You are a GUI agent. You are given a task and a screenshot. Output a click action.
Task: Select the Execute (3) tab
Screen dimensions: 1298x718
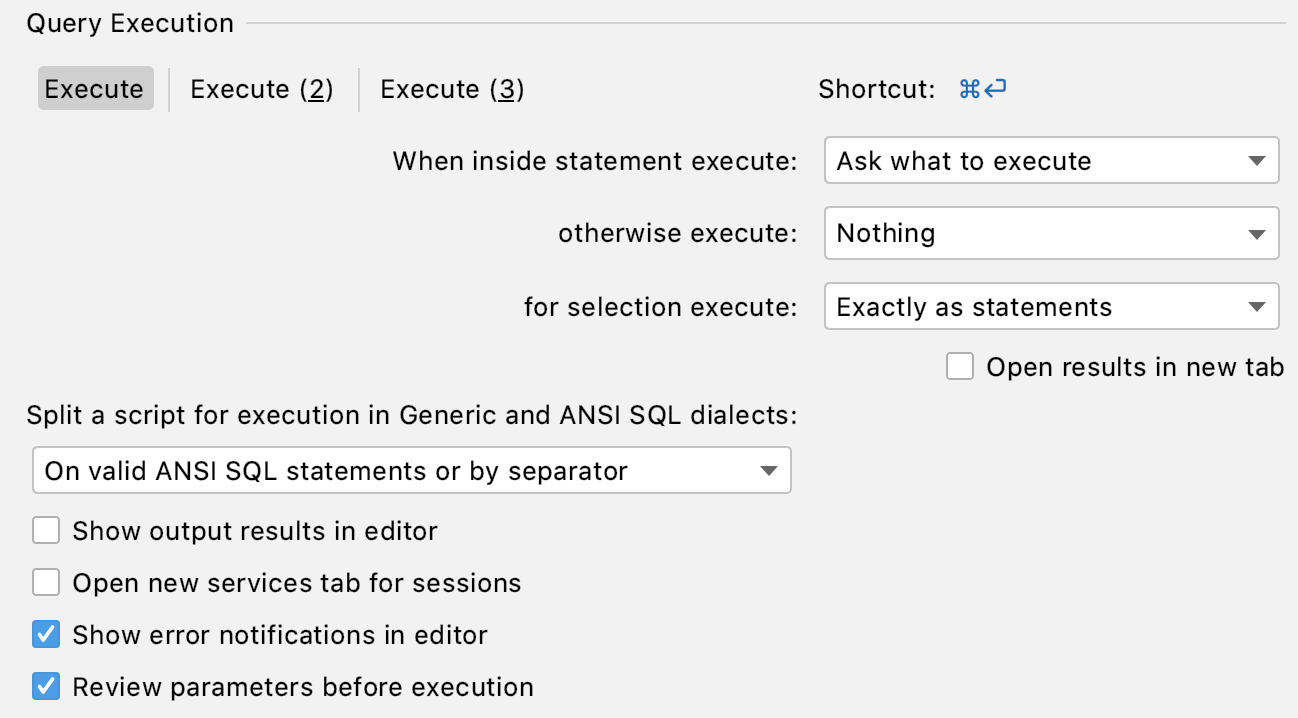point(452,89)
